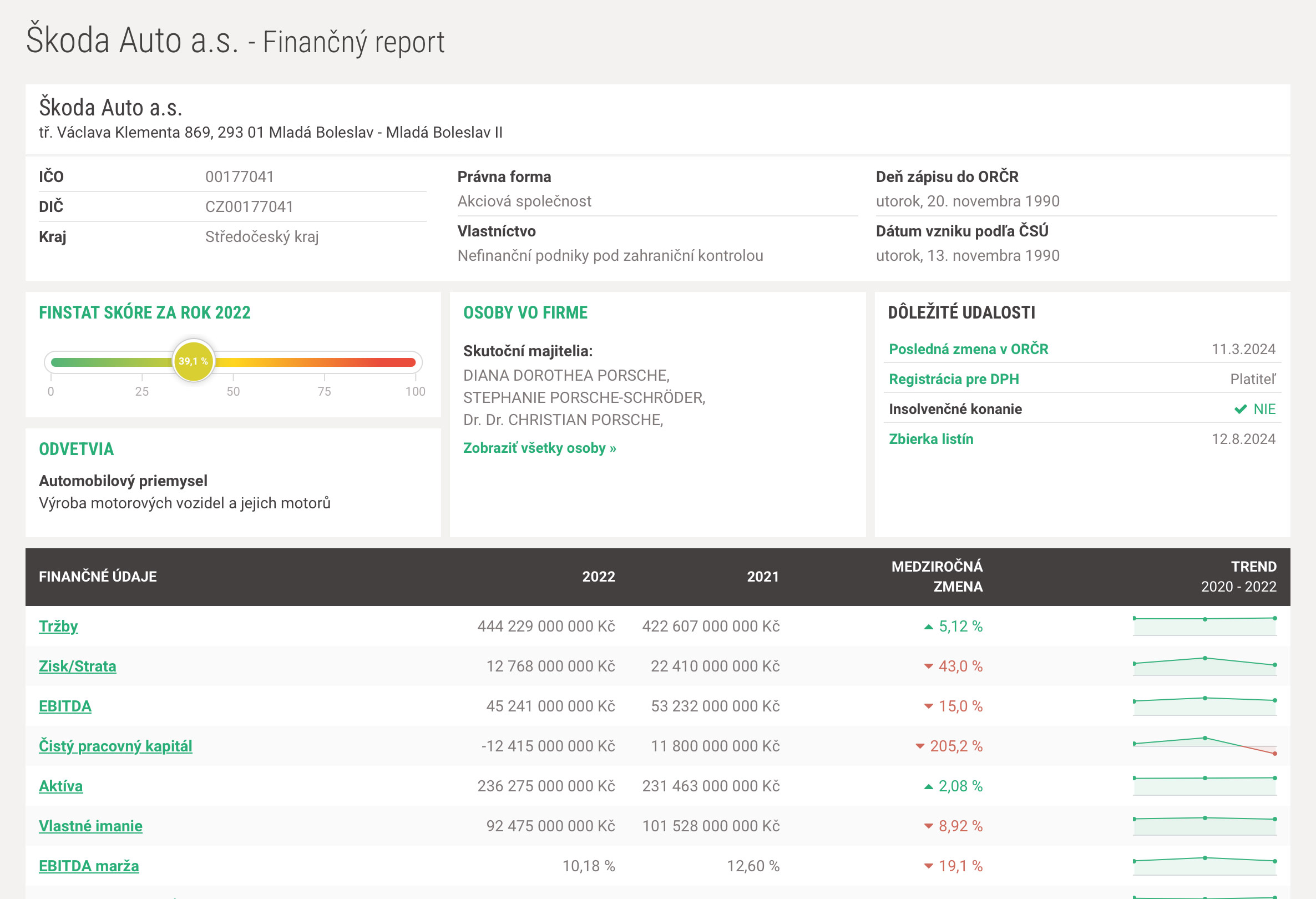
Task: Click the IČO value 00177041
Action: click(x=240, y=176)
